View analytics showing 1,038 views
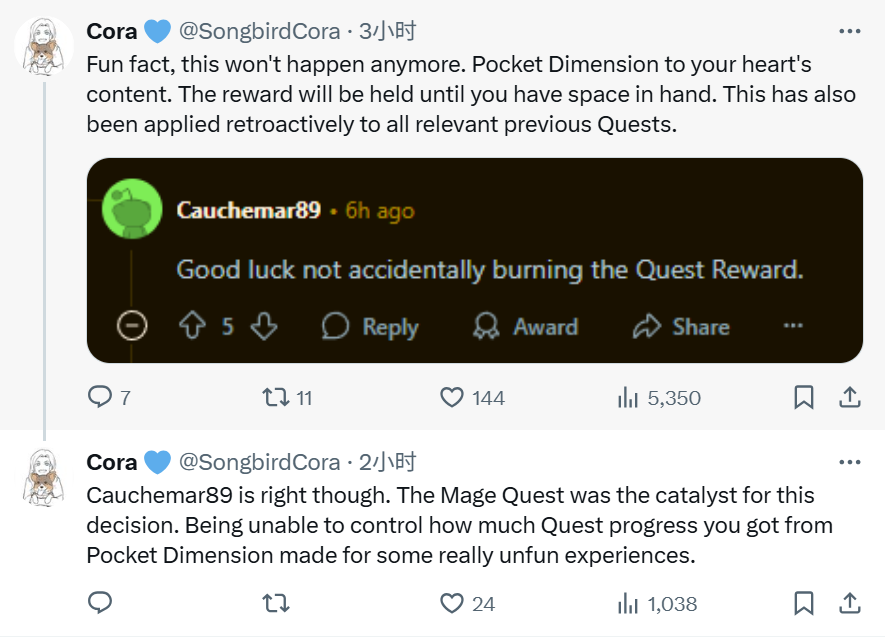This screenshot has height=642, width=885. (628, 603)
